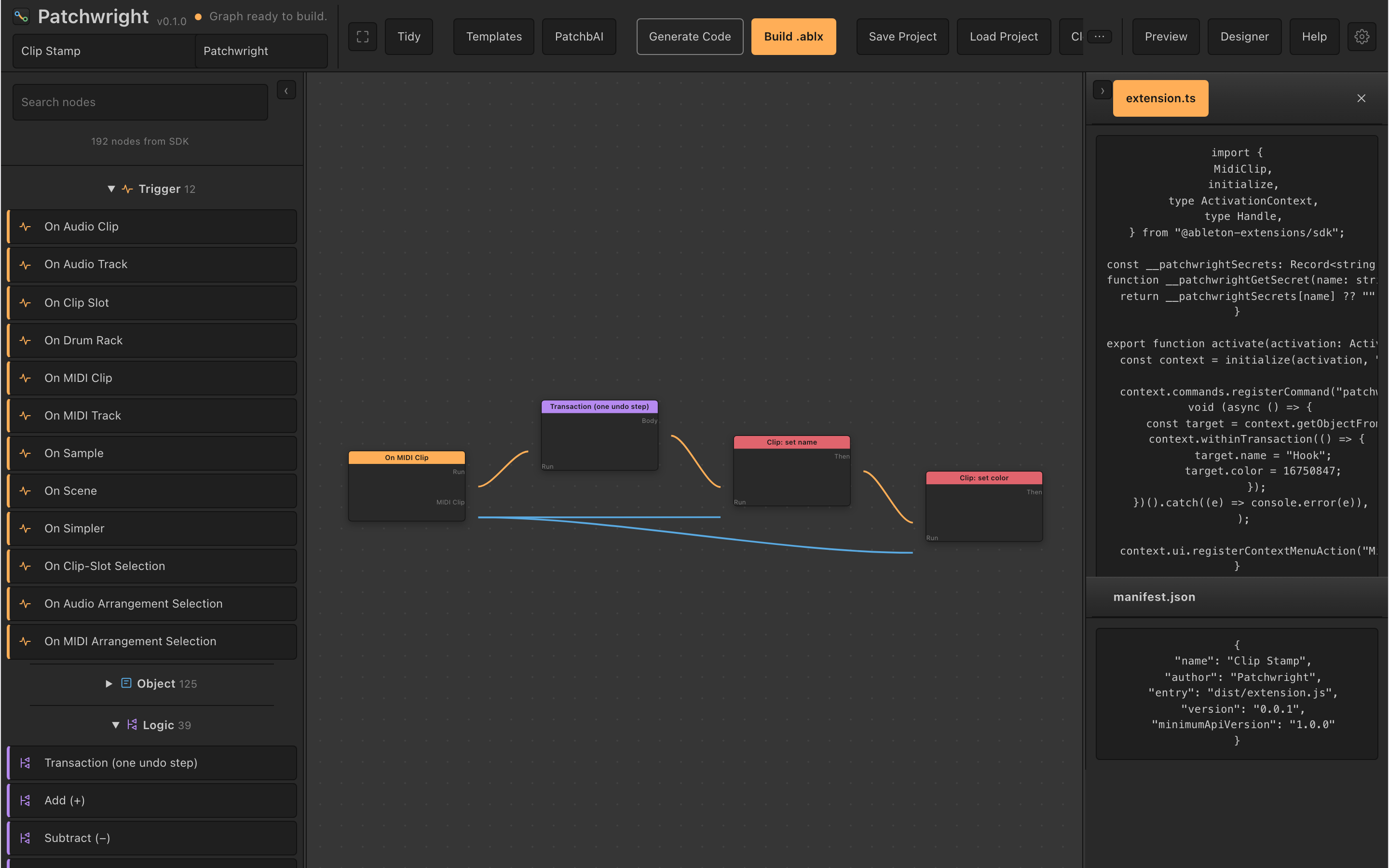Collapse the node sidebar with the chevron
The height and width of the screenshot is (868, 1389).
point(286,90)
